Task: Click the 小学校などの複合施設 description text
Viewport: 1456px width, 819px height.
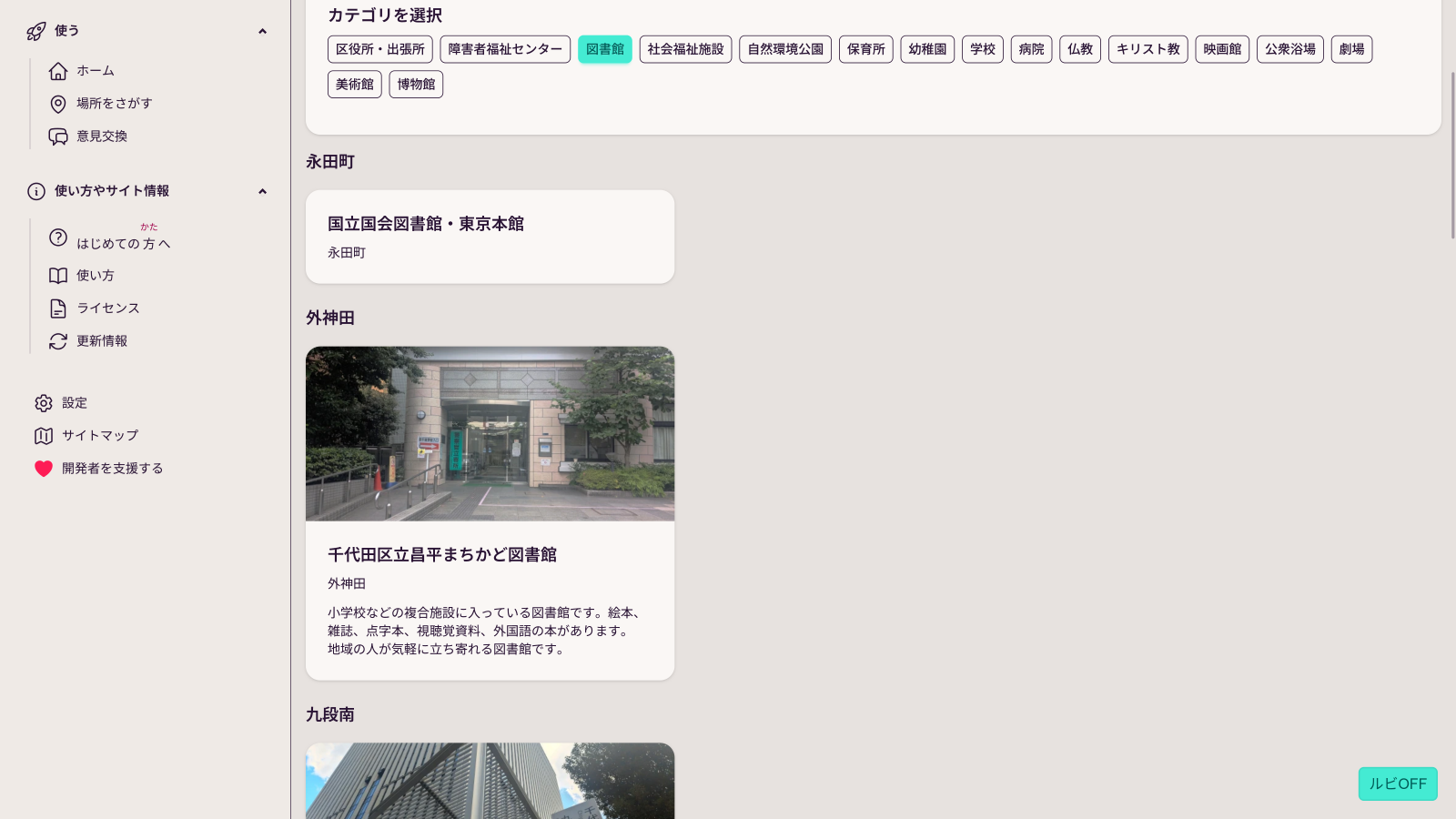Action: tap(487, 631)
